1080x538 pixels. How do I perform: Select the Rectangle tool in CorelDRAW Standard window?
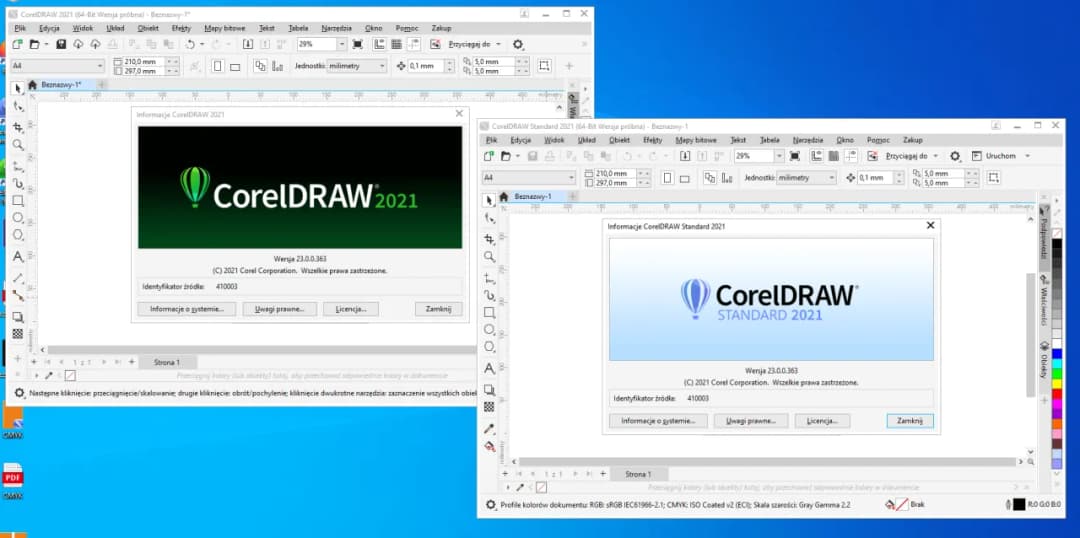point(489,312)
